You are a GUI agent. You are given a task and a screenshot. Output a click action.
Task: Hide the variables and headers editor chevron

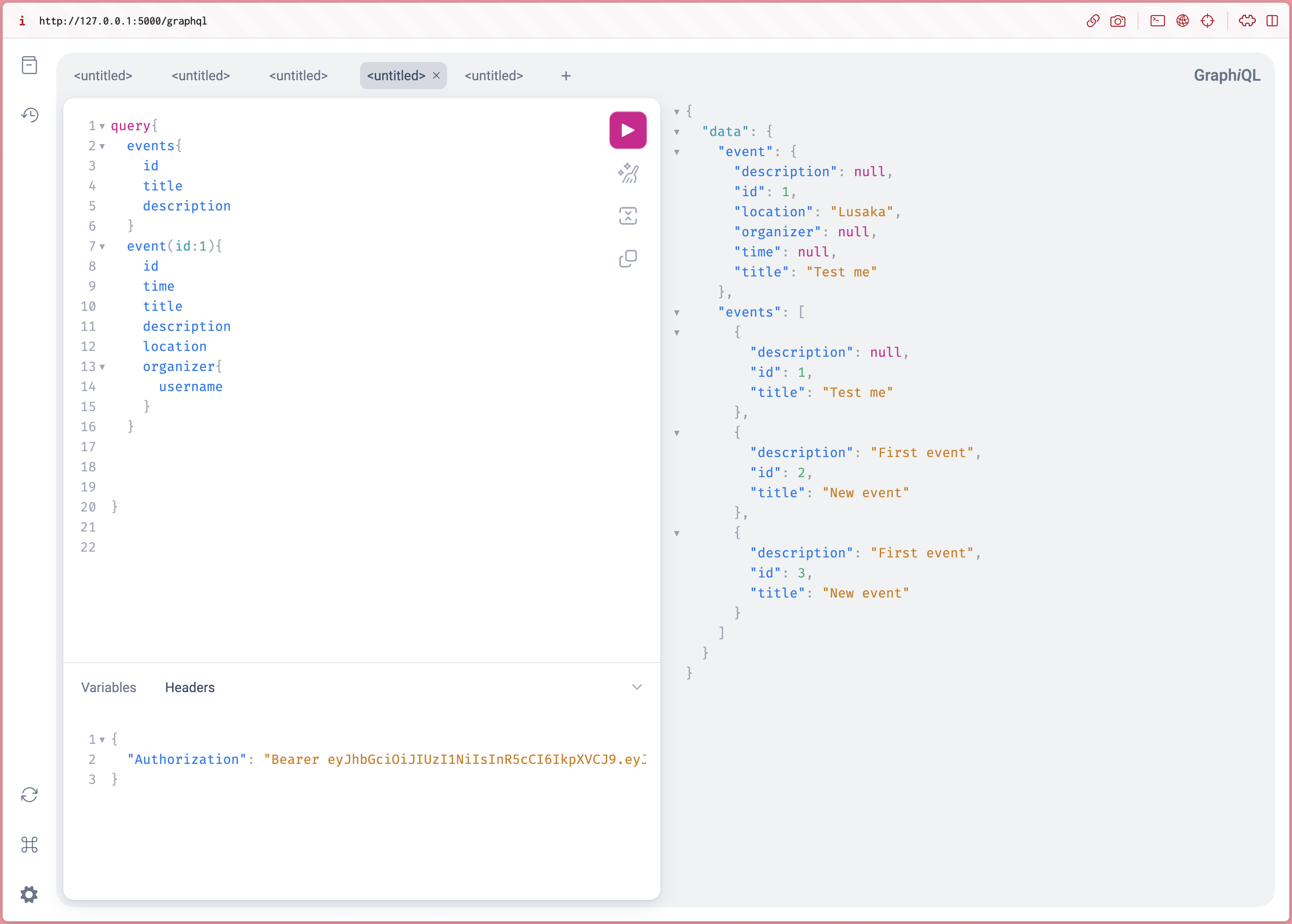(637, 687)
